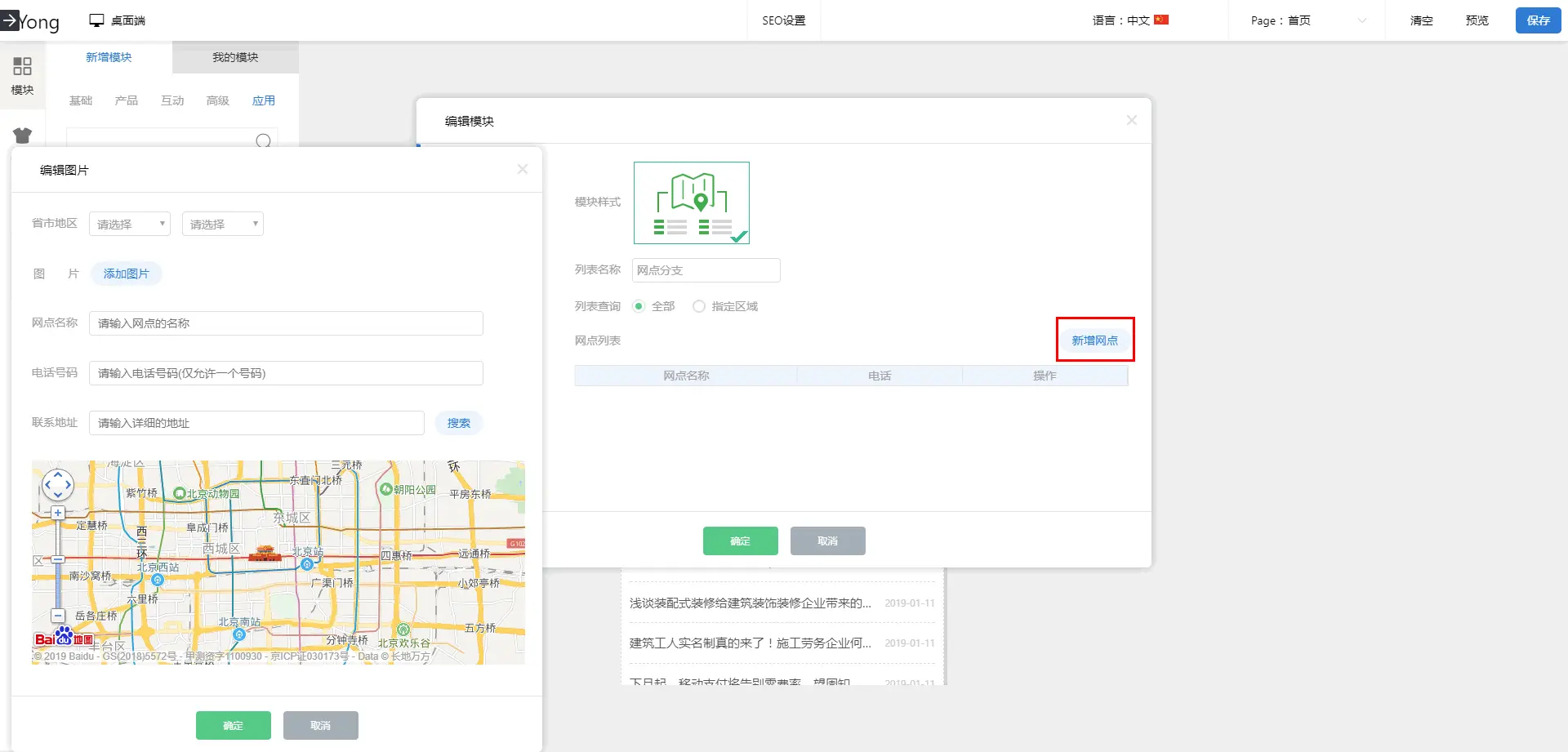Image resolution: width=1568 pixels, height=752 pixels.
Task: Zoom out the map with minus button
Action: click(58, 616)
